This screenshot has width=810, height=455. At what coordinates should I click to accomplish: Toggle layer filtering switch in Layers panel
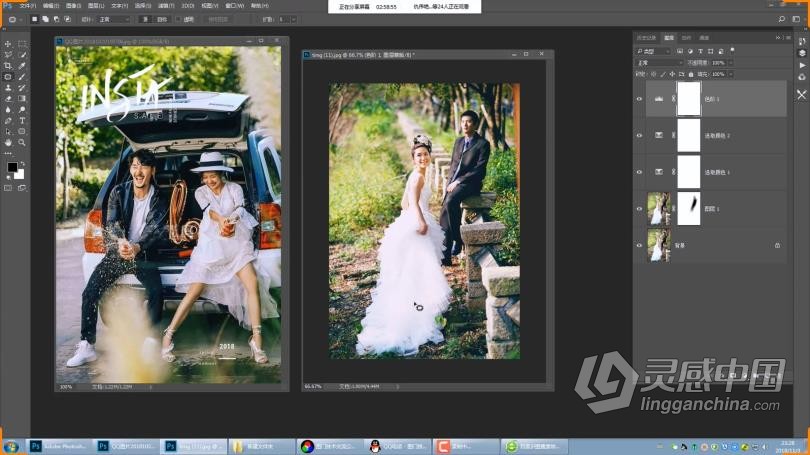pos(733,50)
